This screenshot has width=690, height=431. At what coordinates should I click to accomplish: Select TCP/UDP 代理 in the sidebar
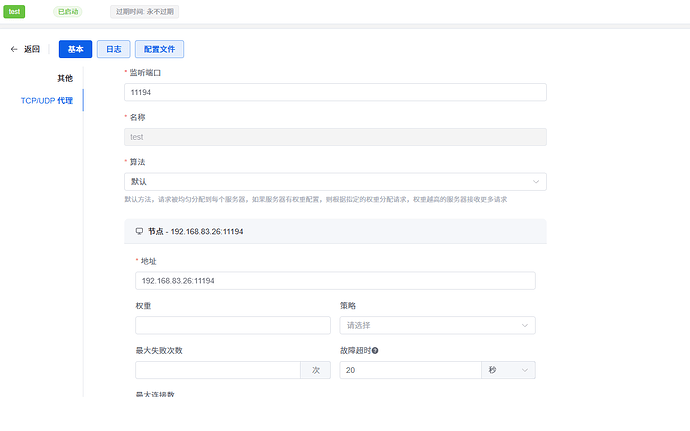46,100
